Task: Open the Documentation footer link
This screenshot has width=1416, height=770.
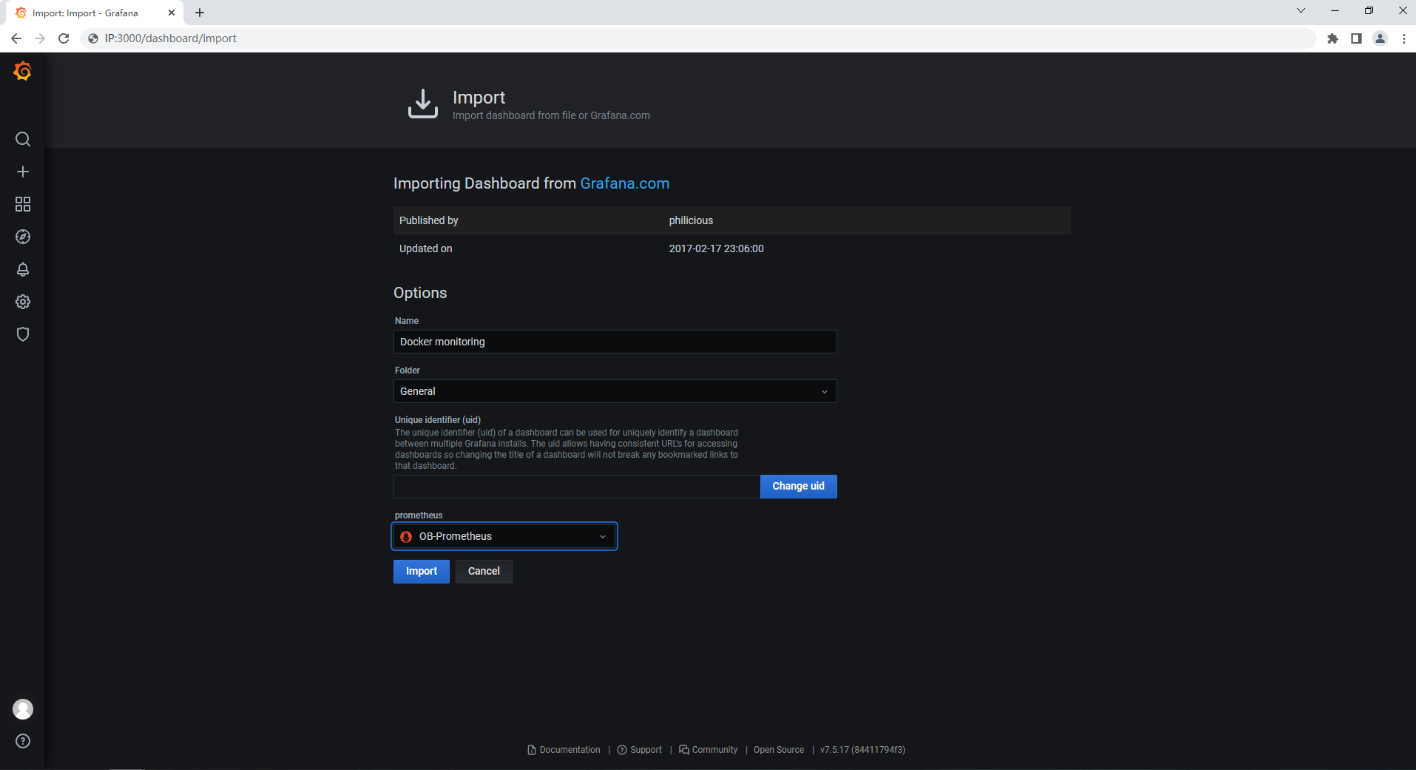Action: pyautogui.click(x=564, y=750)
